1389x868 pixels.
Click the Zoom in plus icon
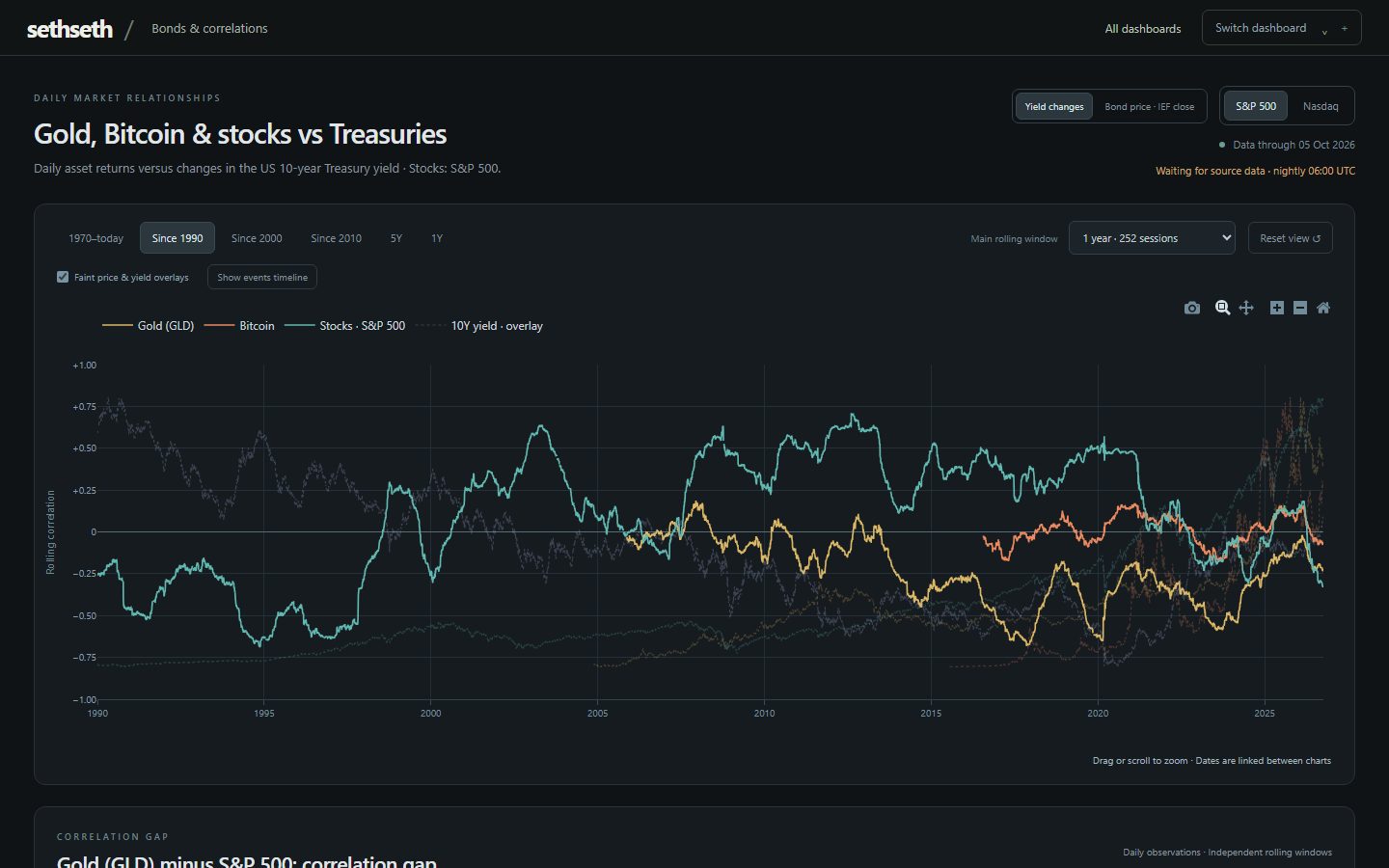tap(1277, 308)
